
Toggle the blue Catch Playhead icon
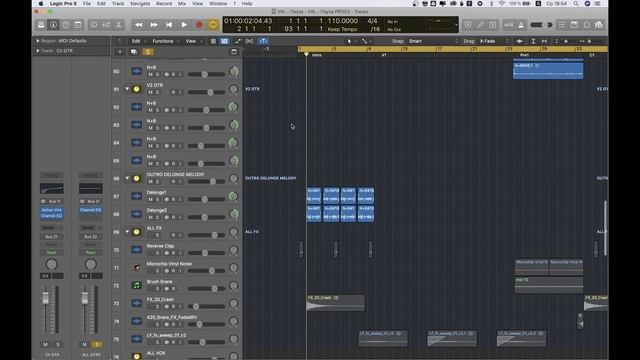point(263,41)
